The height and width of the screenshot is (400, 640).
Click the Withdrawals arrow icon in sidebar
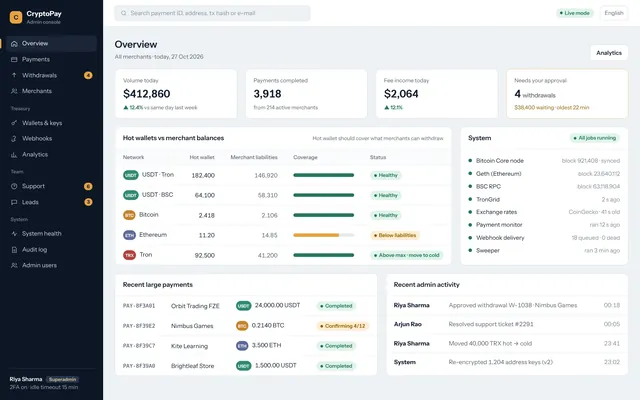pos(14,75)
